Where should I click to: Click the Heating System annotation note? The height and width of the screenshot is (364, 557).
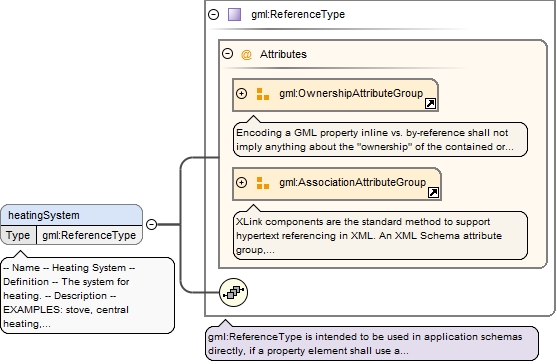click(x=88, y=295)
